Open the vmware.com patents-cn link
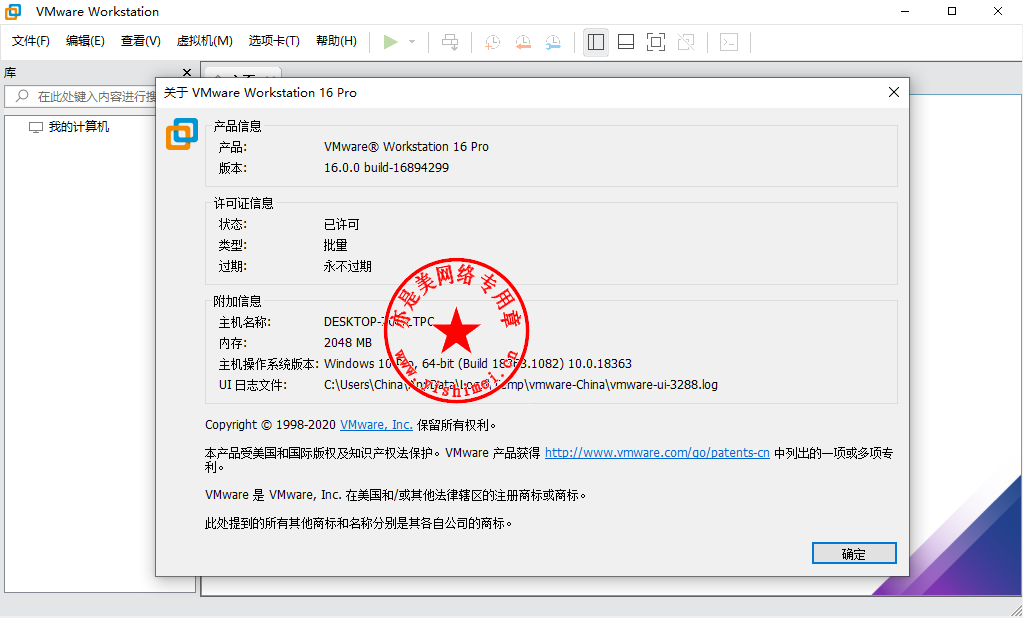The width and height of the screenshot is (1023, 618). (x=657, y=453)
